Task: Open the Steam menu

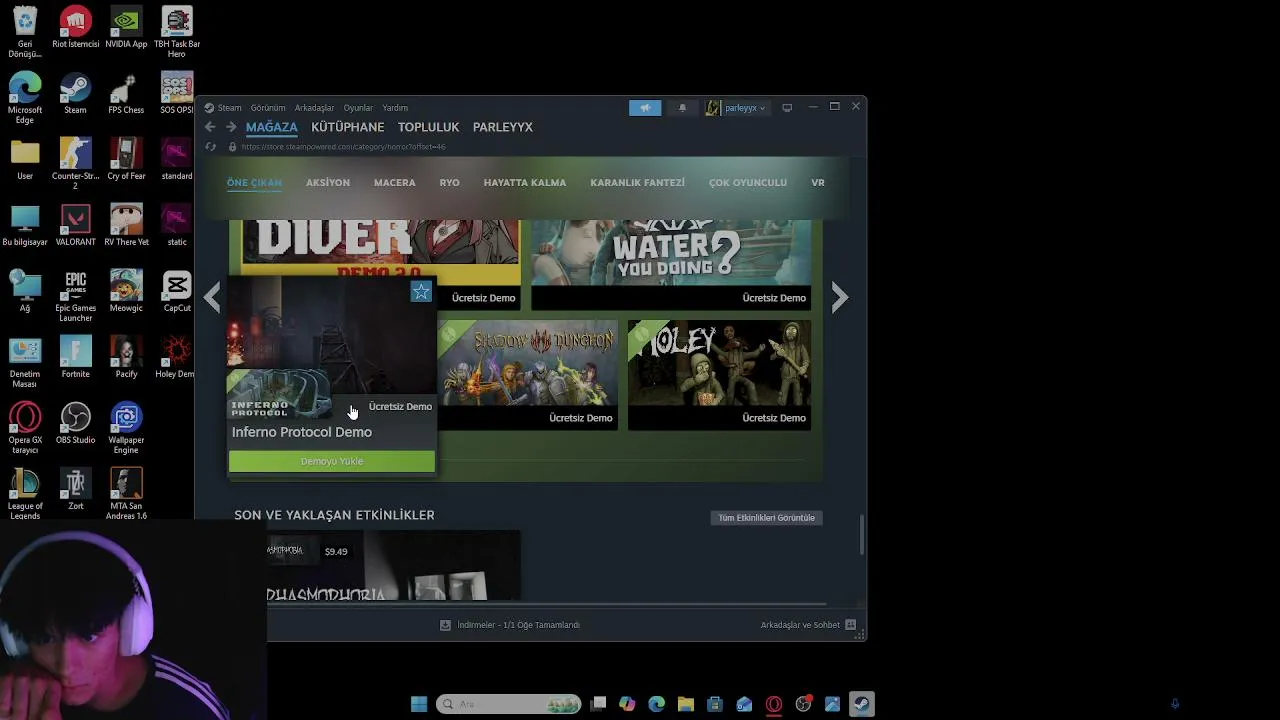Action: 224,108
